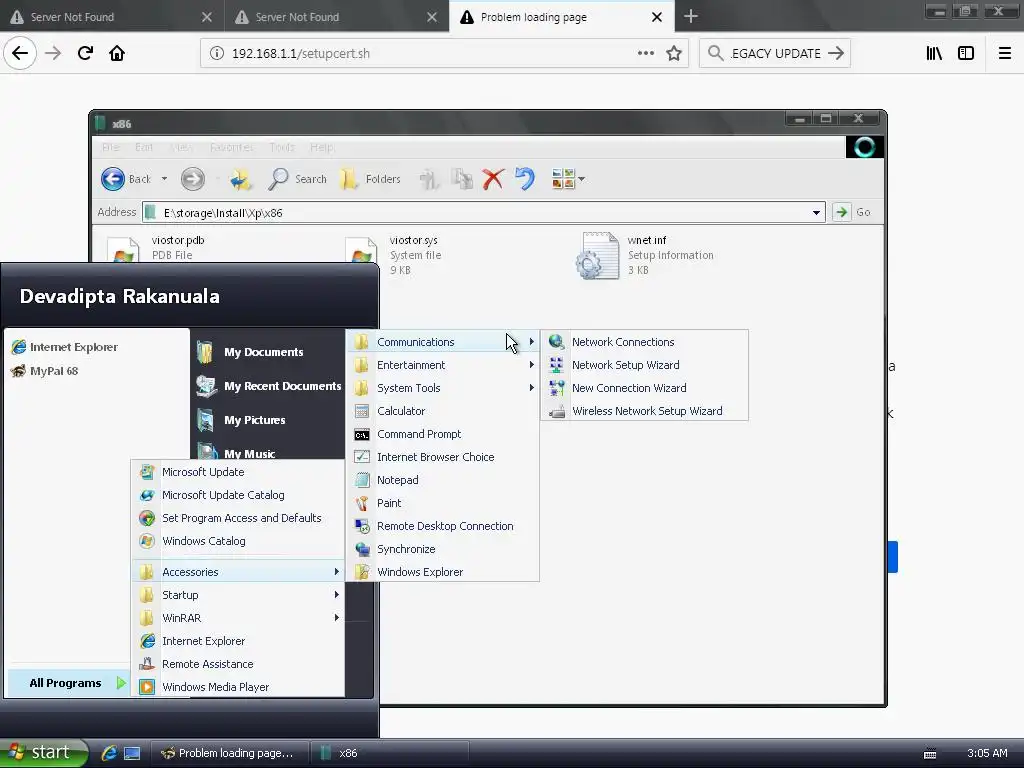Bookmark this page with the star

pos(674,54)
